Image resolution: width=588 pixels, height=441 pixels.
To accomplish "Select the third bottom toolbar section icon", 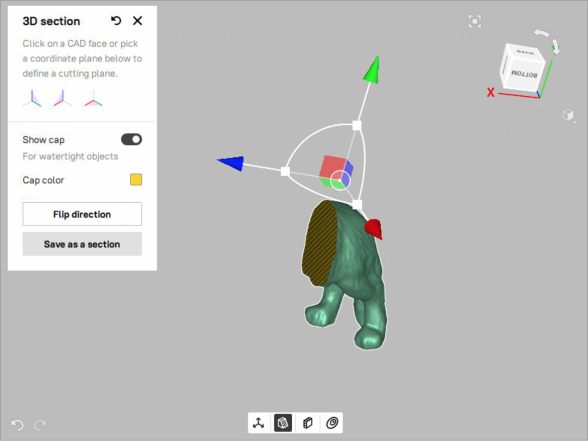I will click(308, 423).
